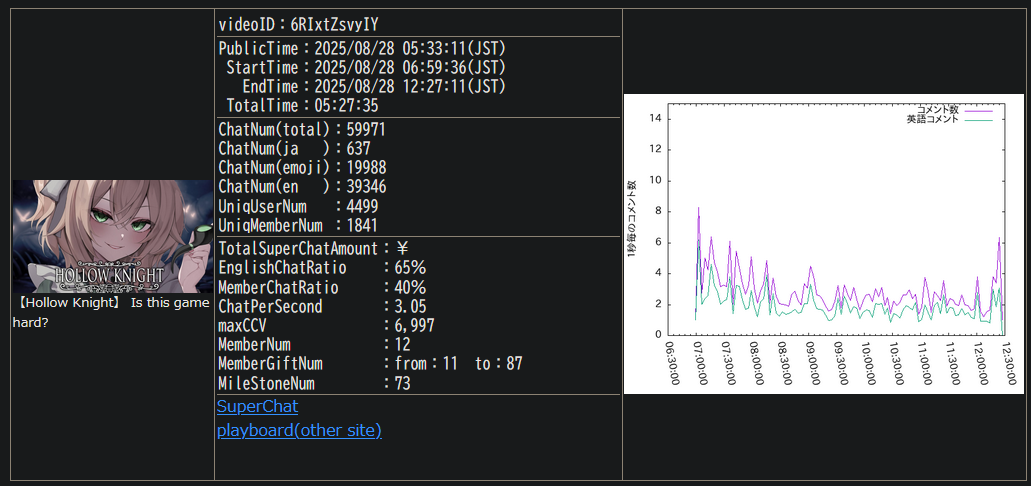This screenshot has width=1031, height=486.
Task: Open the SuperChat link
Action: click(257, 407)
